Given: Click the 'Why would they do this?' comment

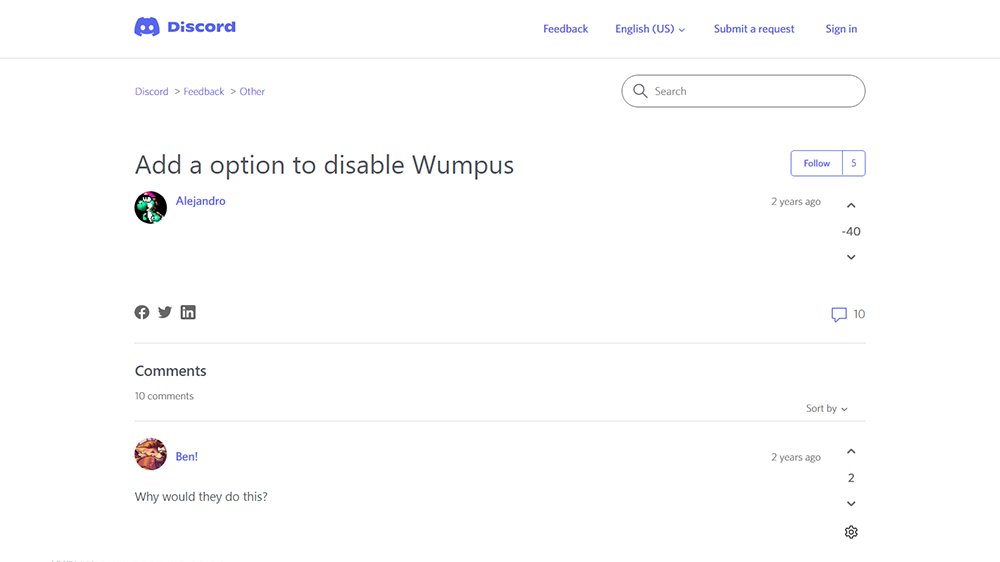Looking at the screenshot, I should point(201,497).
